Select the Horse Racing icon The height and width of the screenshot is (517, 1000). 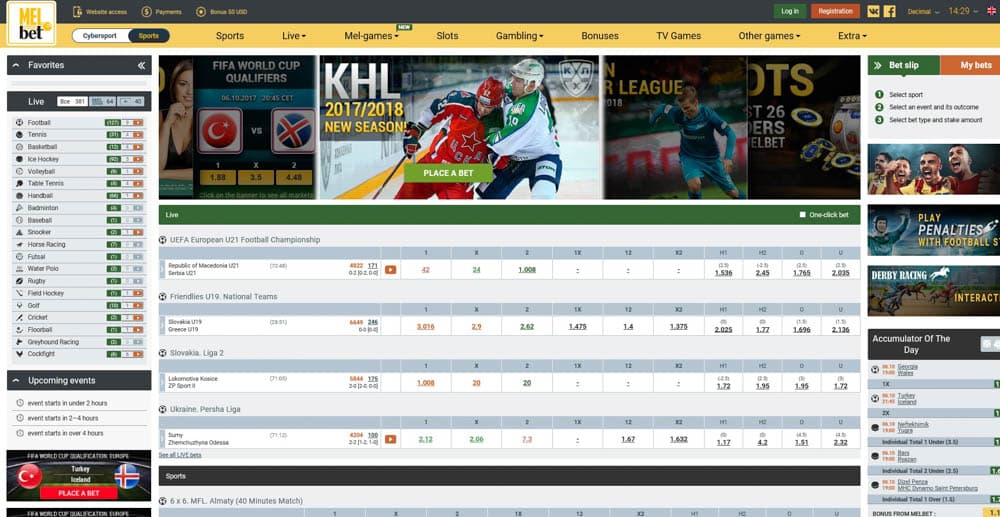[19, 244]
